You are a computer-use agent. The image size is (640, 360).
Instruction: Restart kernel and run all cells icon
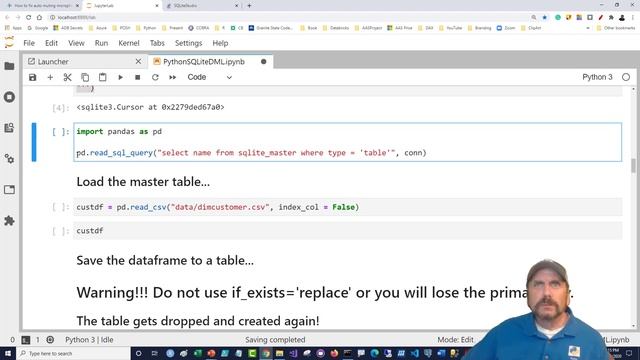coord(173,77)
